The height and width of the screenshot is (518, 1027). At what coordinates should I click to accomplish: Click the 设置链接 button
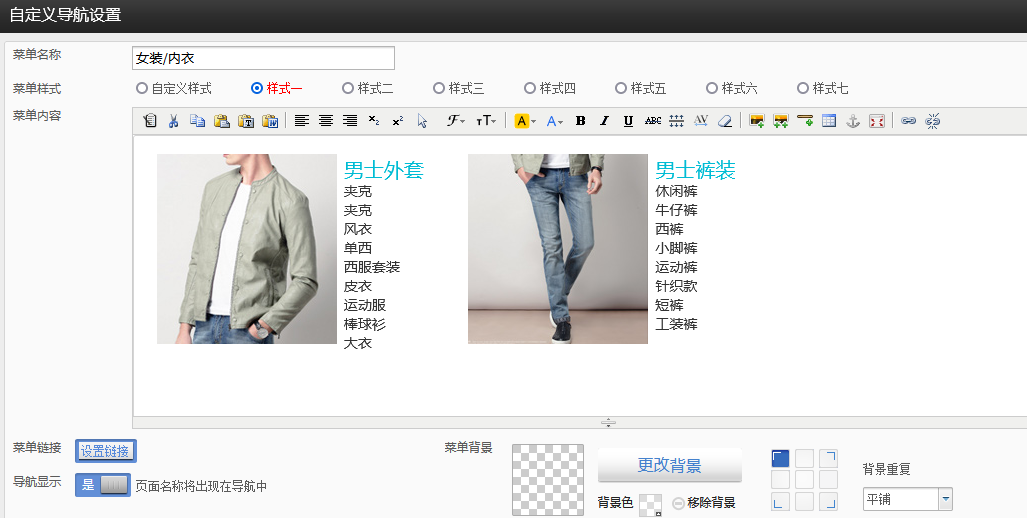[105, 451]
